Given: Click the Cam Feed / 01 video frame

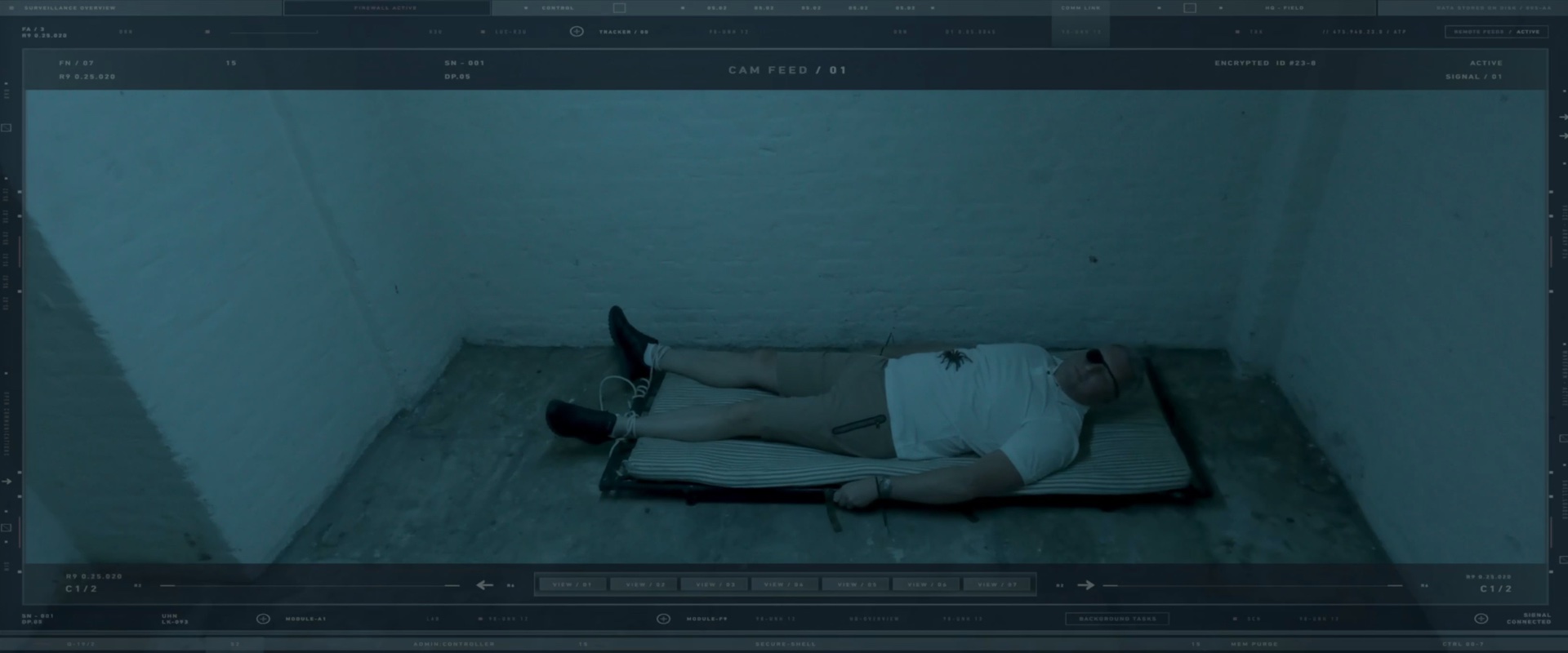Looking at the screenshot, I should [786, 326].
